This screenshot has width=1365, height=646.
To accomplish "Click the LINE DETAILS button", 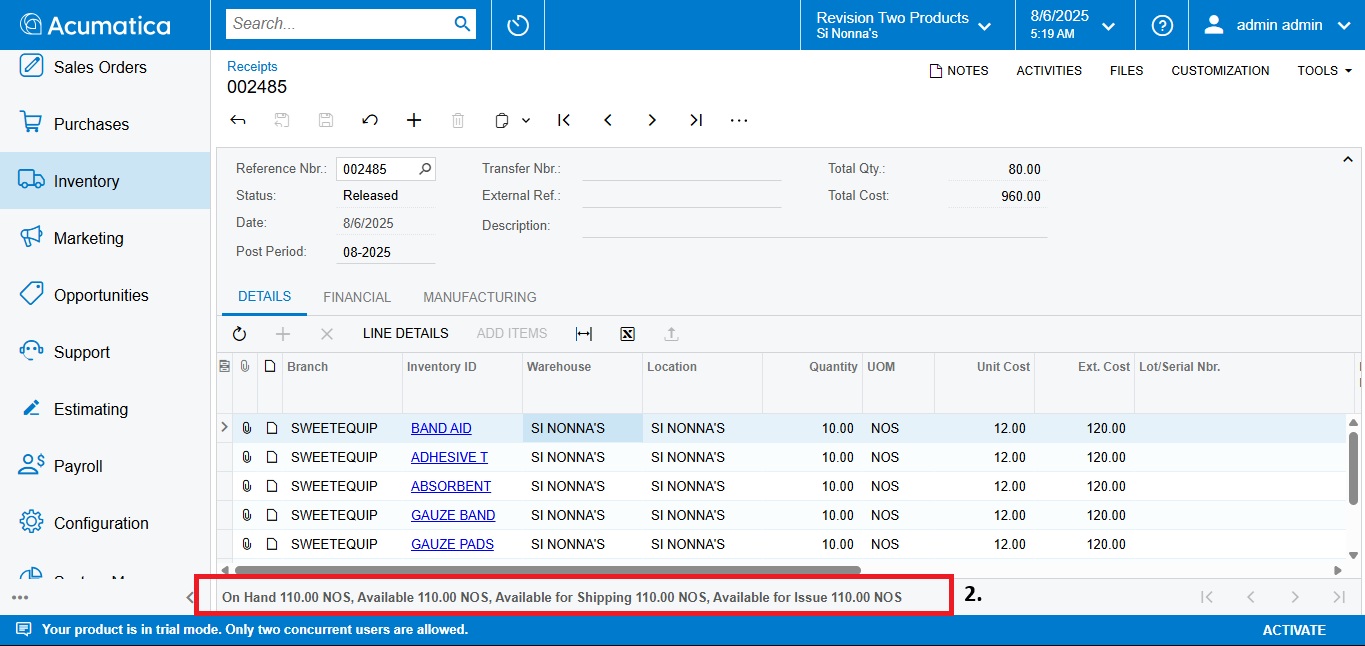I will pyautogui.click(x=405, y=334).
